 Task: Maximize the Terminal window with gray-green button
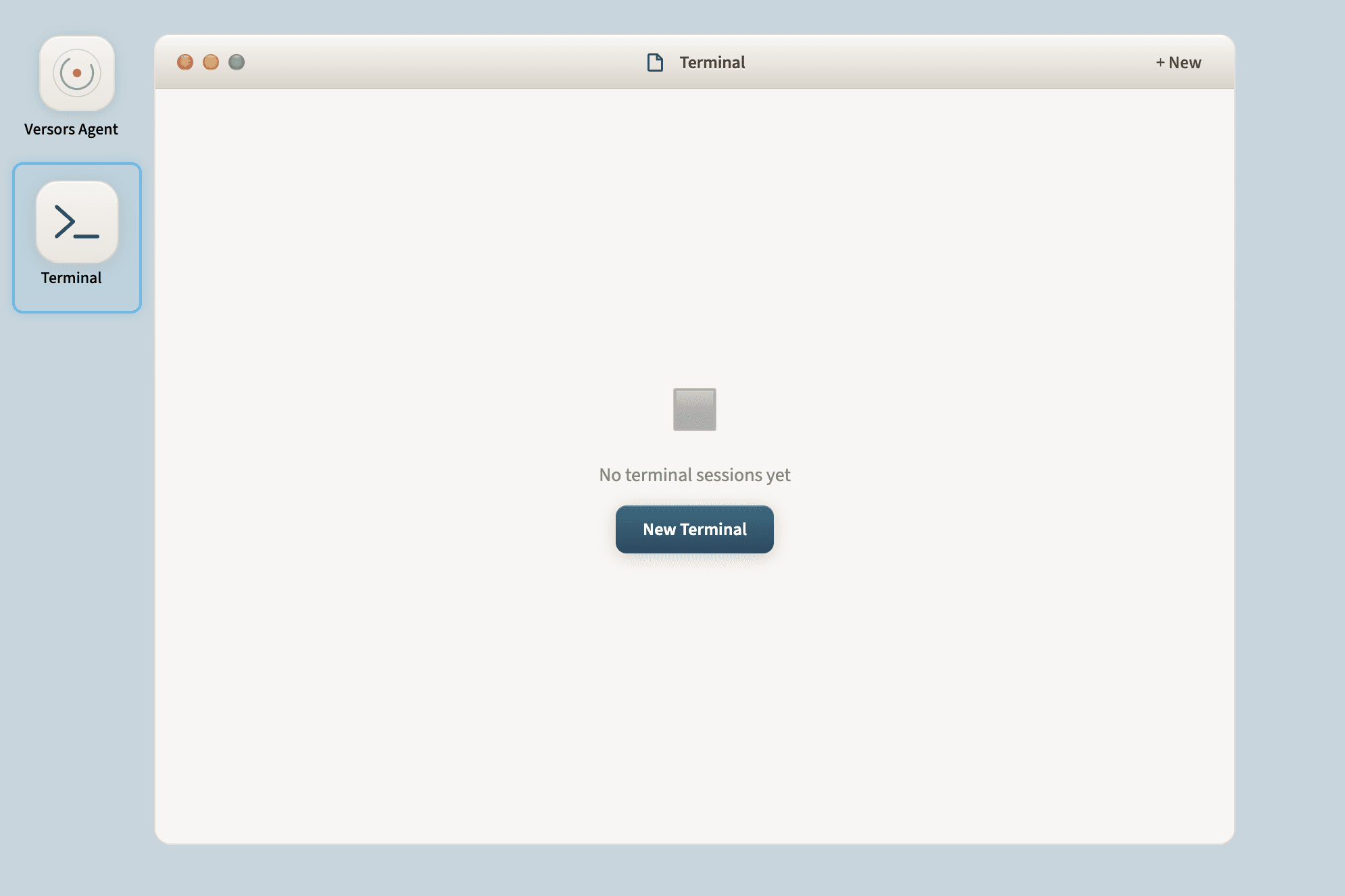click(x=237, y=62)
